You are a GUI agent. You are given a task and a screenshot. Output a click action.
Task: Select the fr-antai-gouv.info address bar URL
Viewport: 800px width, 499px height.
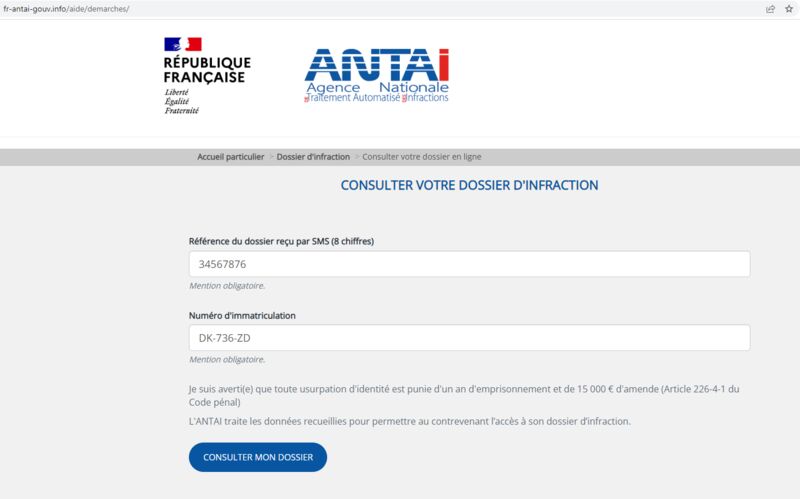point(66,9)
